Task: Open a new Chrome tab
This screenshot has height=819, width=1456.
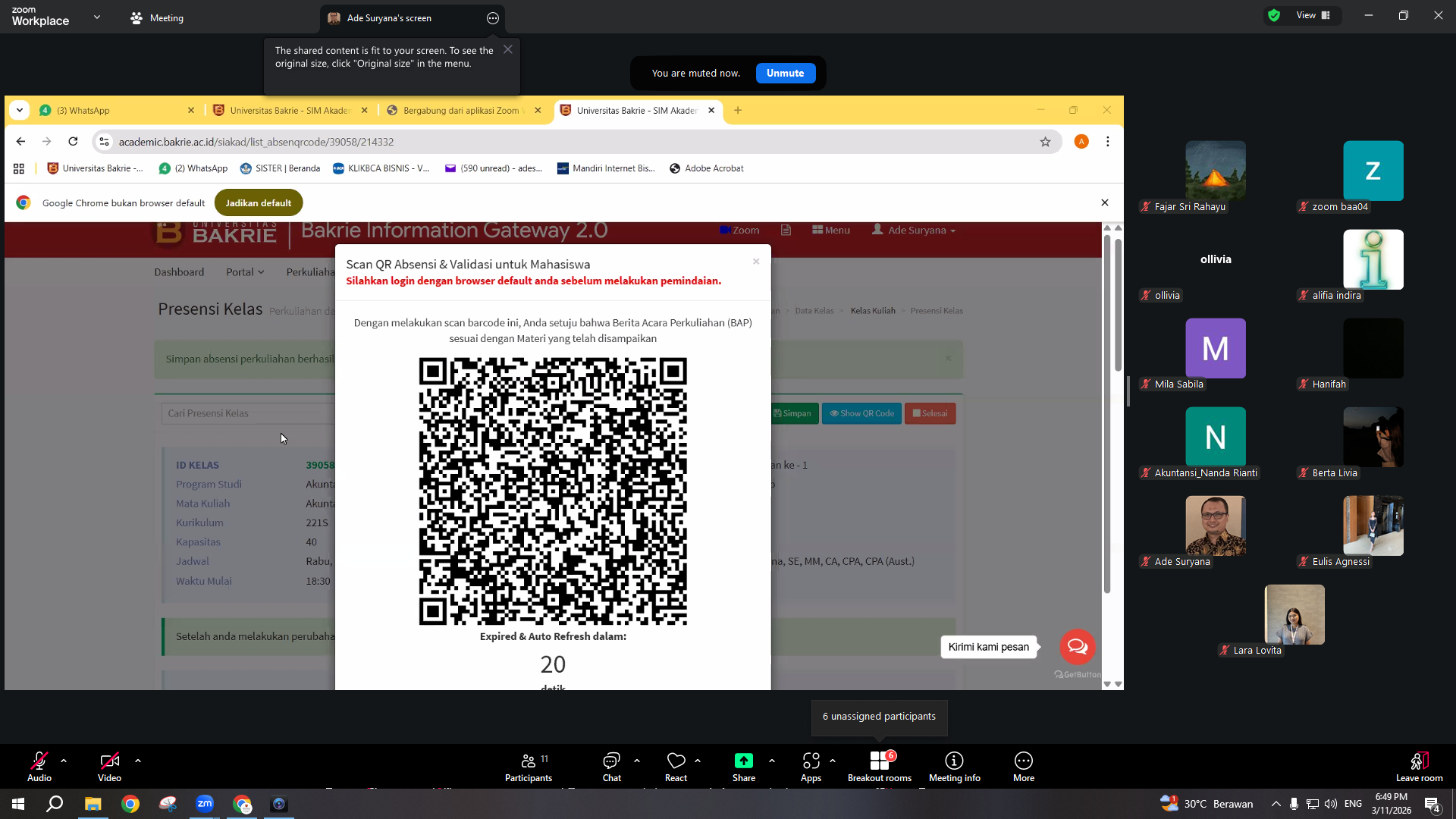Action: coord(738,110)
